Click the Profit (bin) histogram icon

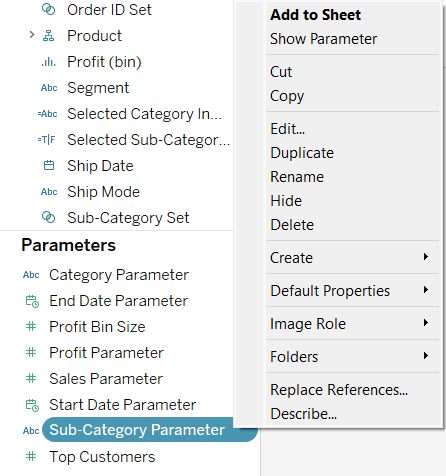[49, 62]
